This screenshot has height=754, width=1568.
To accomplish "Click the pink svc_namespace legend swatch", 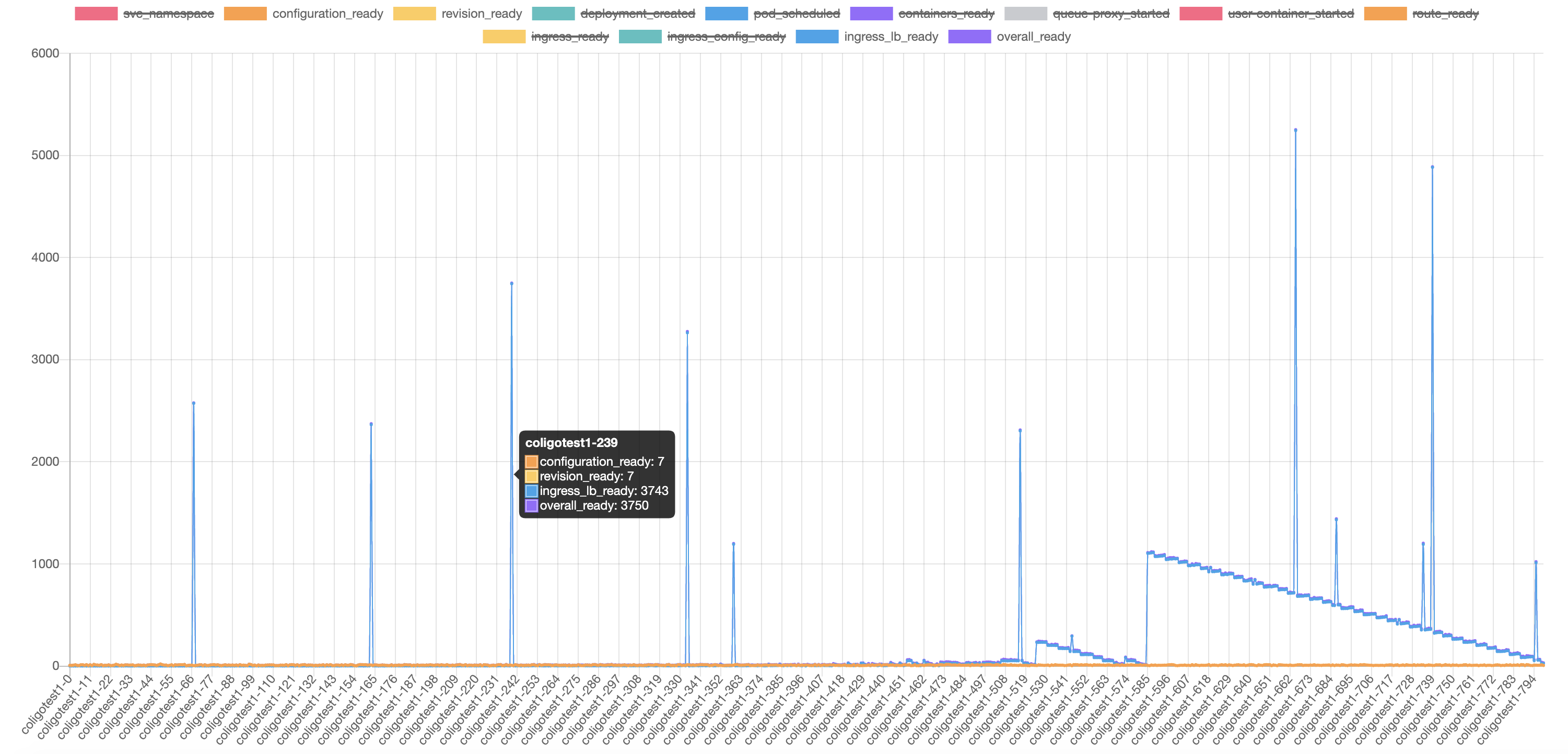I will point(96,14).
